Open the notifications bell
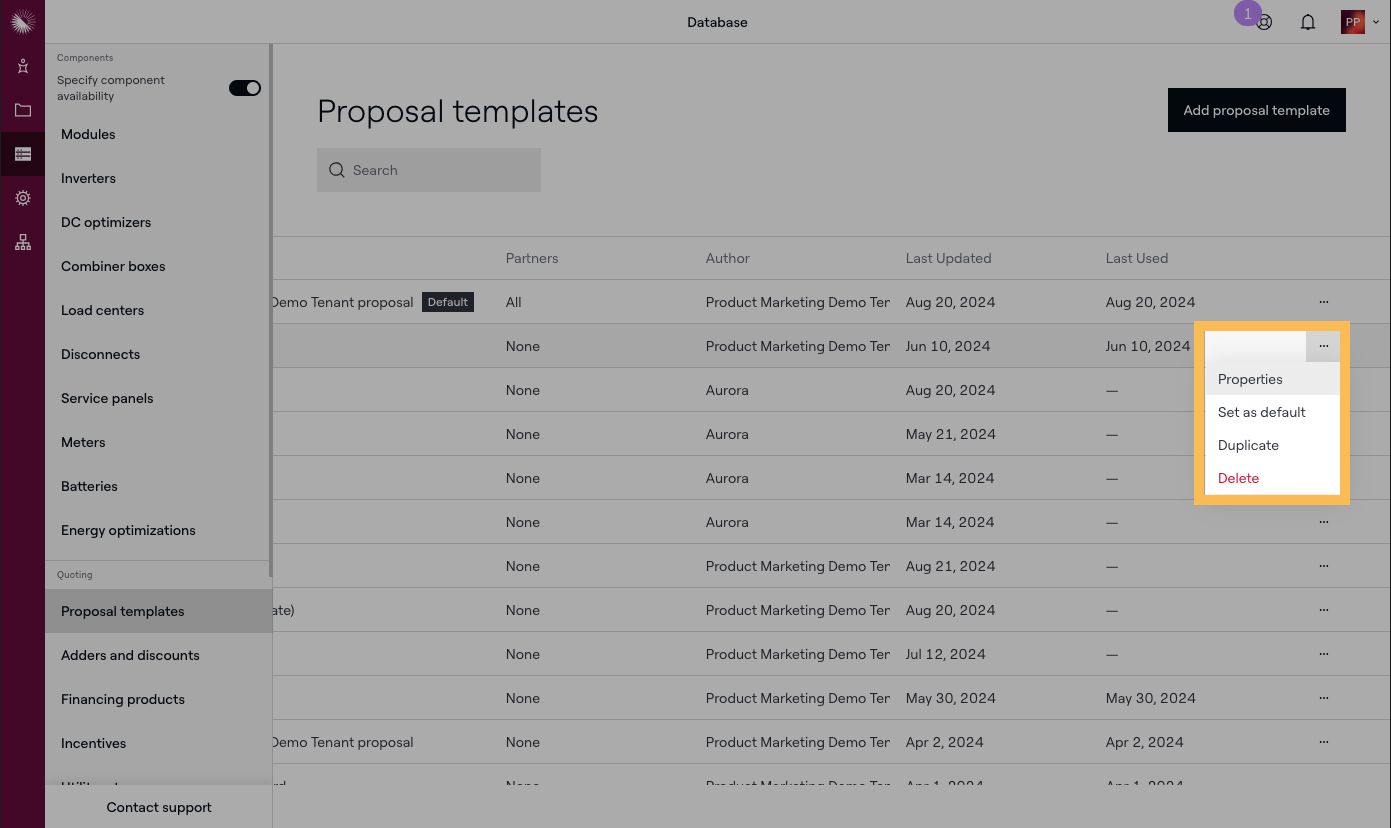Screen dimensions: 1391x828 pos(1308,22)
